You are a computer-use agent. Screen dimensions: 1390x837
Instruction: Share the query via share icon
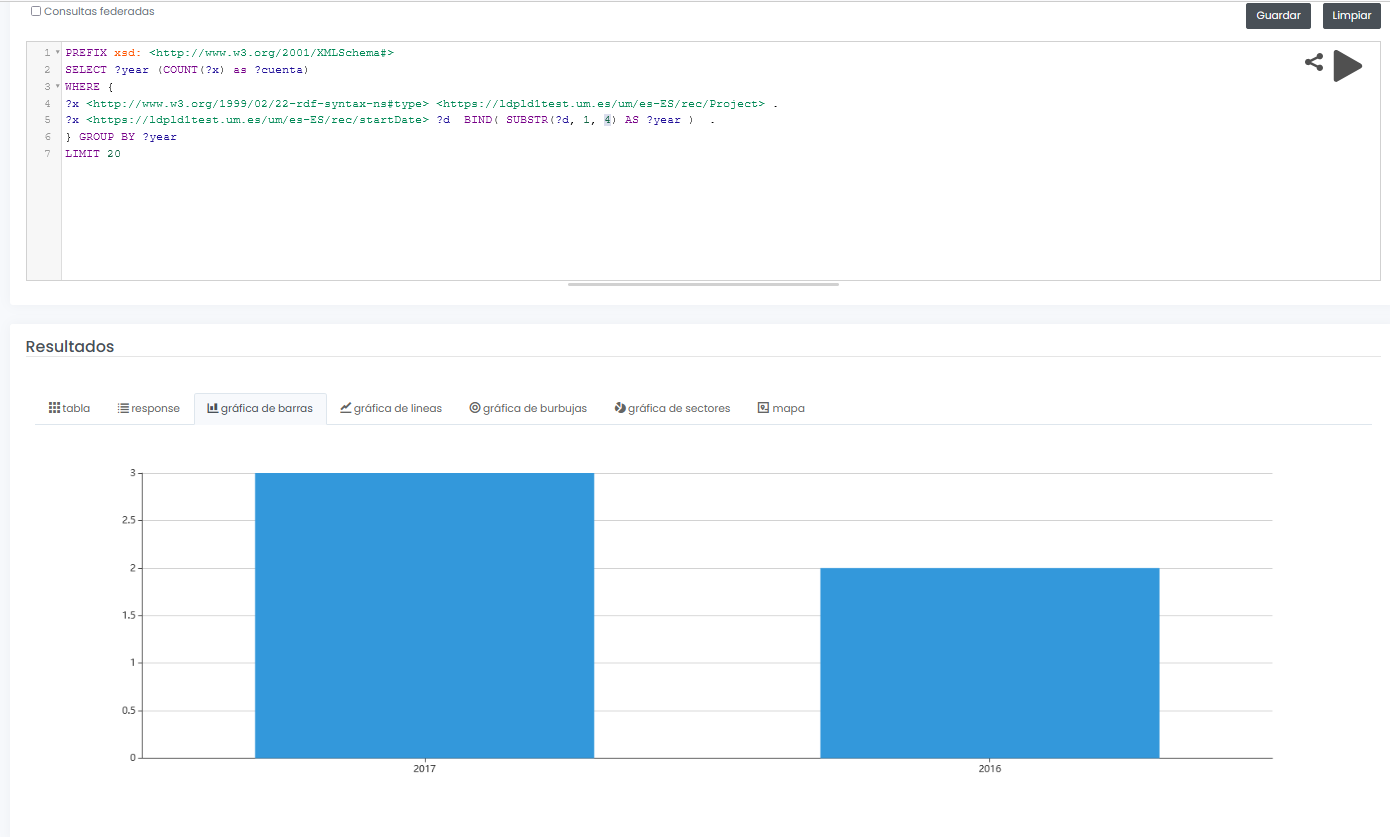click(1314, 62)
